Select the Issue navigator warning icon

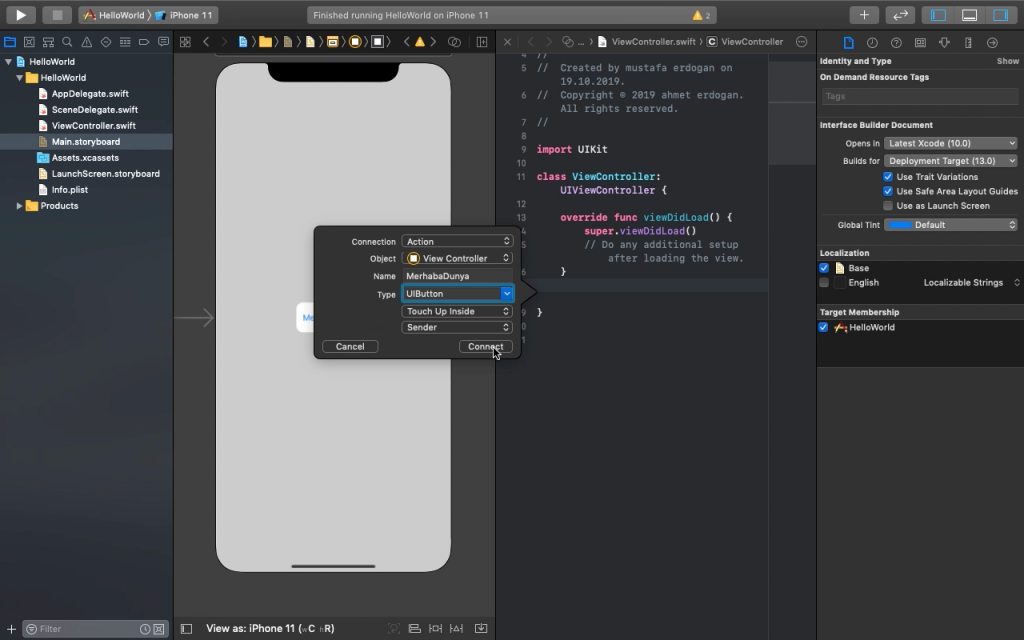pyautogui.click(x=85, y=42)
